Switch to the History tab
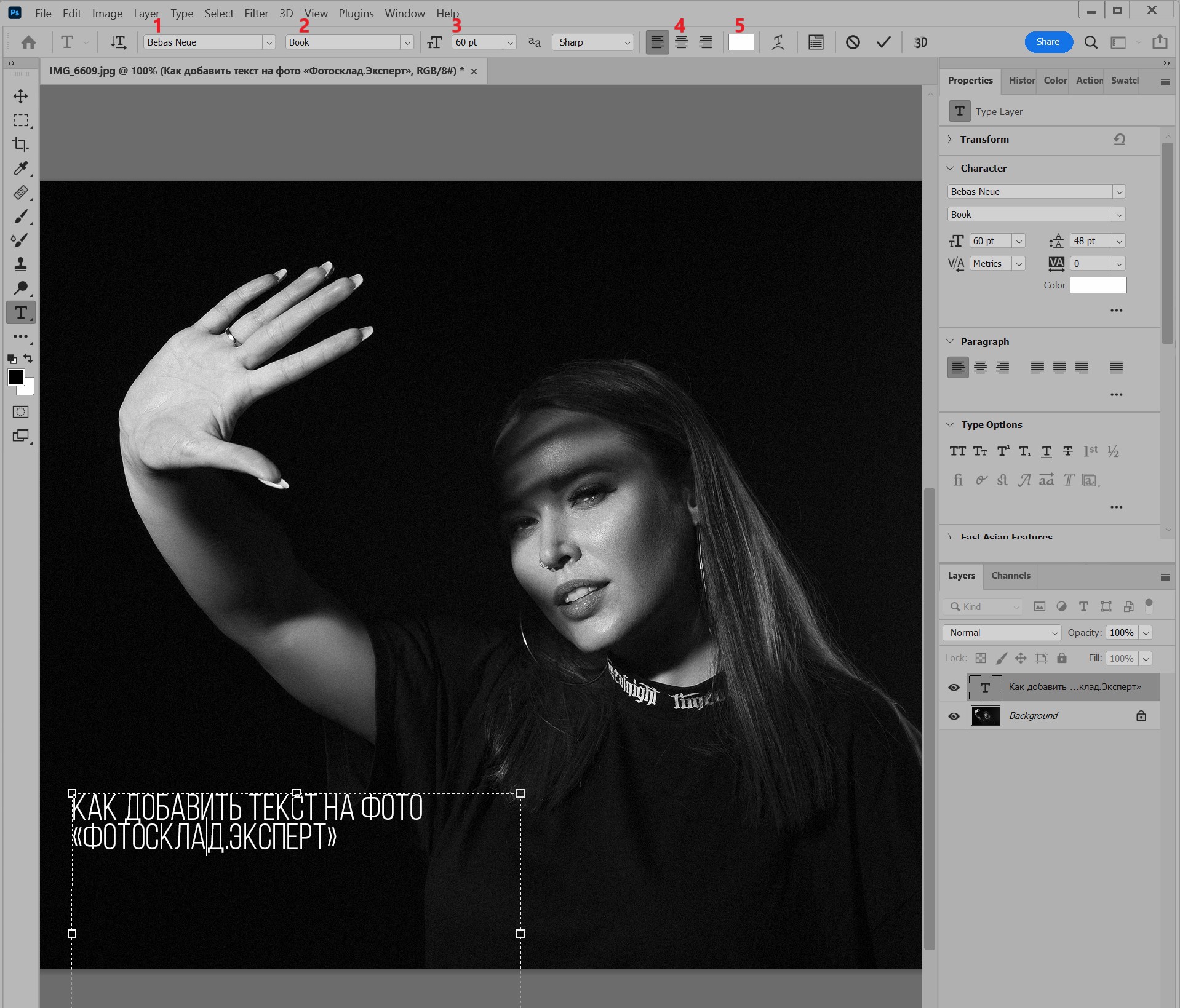1180x1008 pixels. point(1021,81)
